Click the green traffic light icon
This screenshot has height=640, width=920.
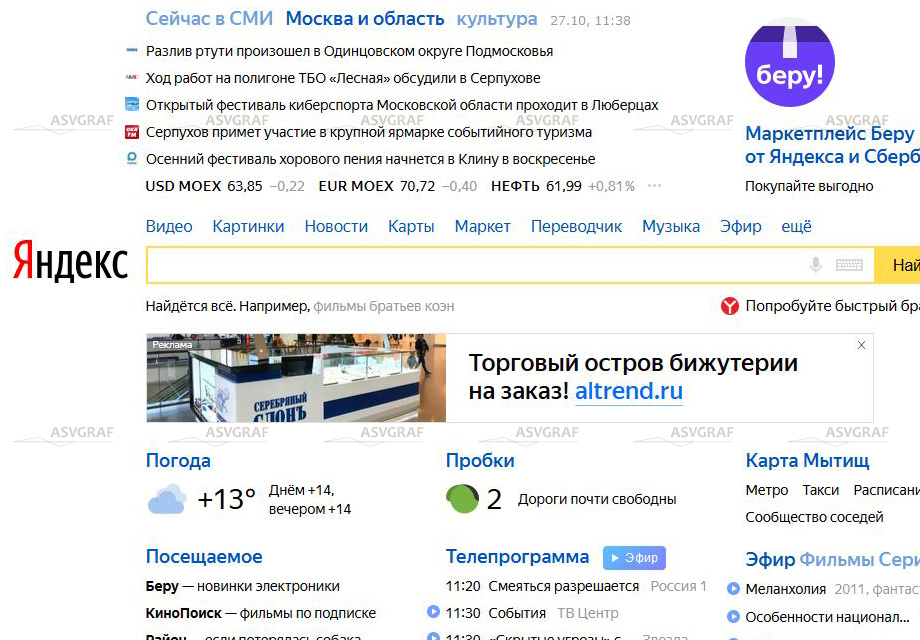[462, 499]
